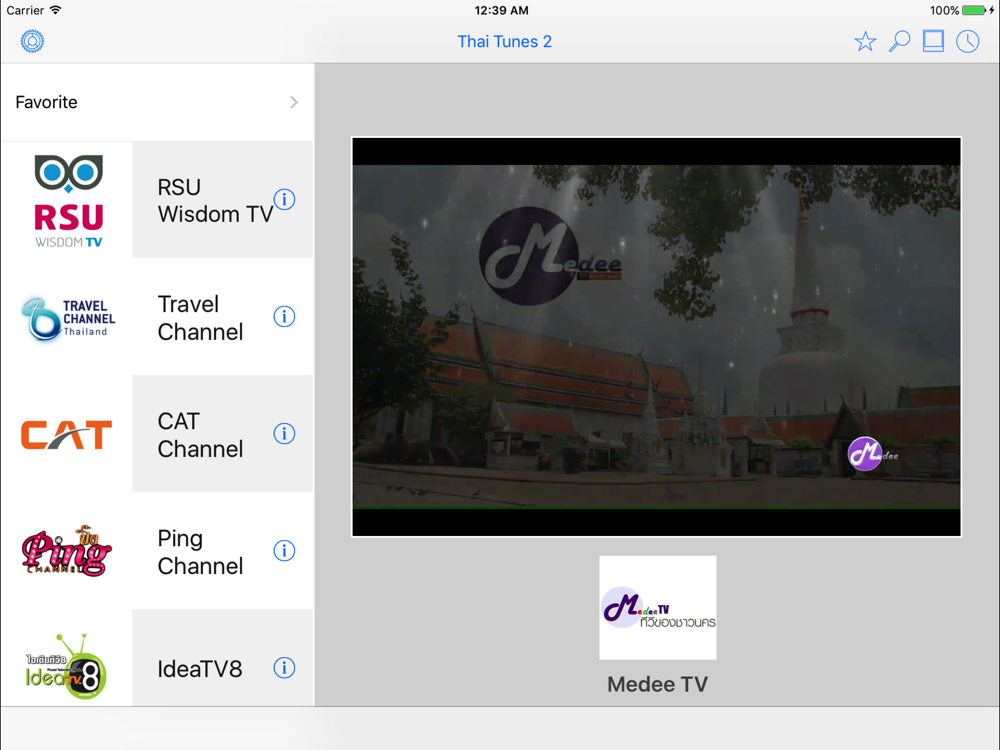The height and width of the screenshot is (750, 1000).
Task: Show info for CAT Channel
Action: click(x=284, y=434)
